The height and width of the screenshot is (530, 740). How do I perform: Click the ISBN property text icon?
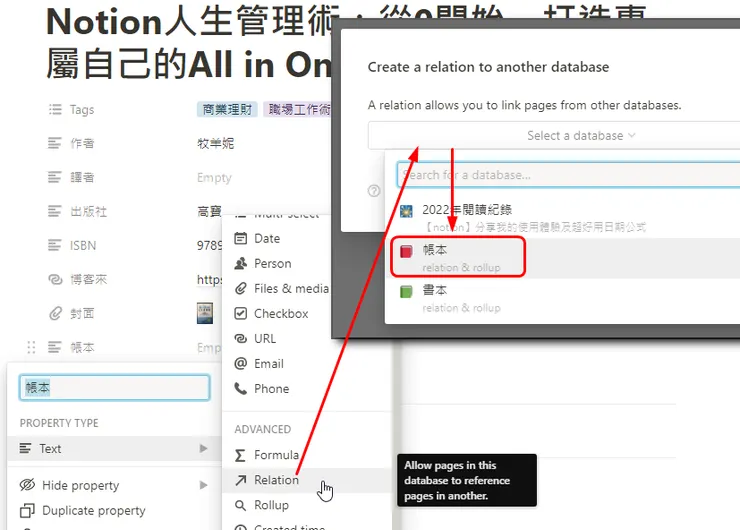coord(55,245)
